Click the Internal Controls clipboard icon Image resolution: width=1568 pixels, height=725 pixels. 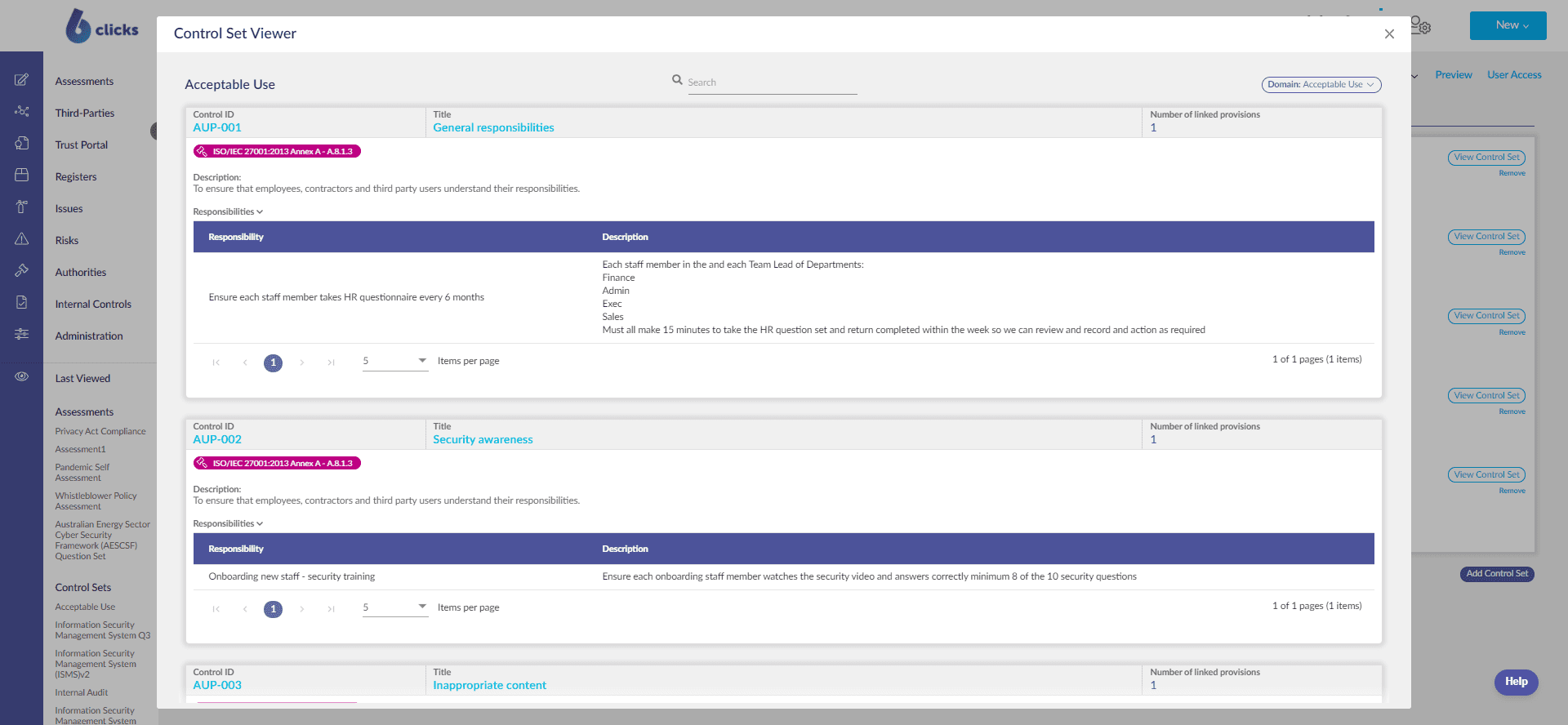22,303
